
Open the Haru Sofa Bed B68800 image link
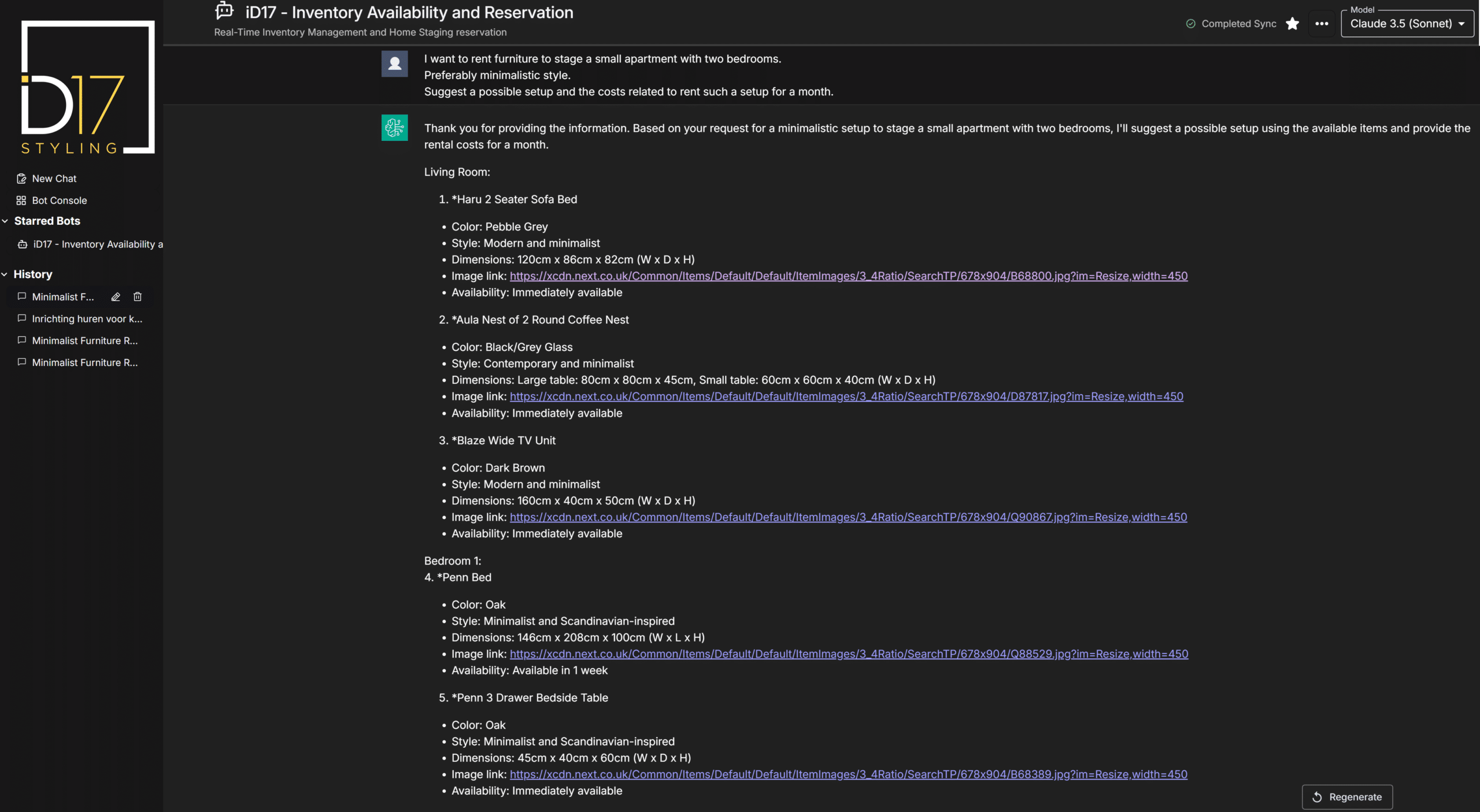coord(848,276)
